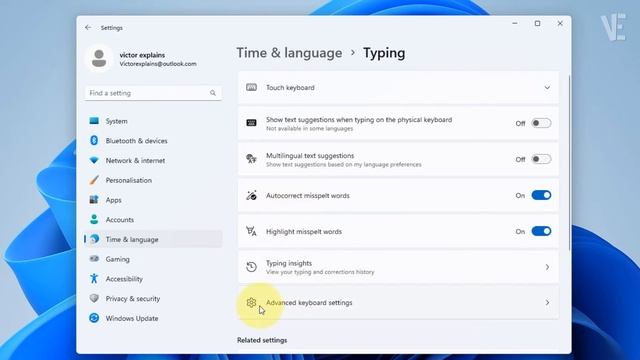Click the Bluetooth icon in sidebar
This screenshot has height=360, width=640.
pos(94,140)
